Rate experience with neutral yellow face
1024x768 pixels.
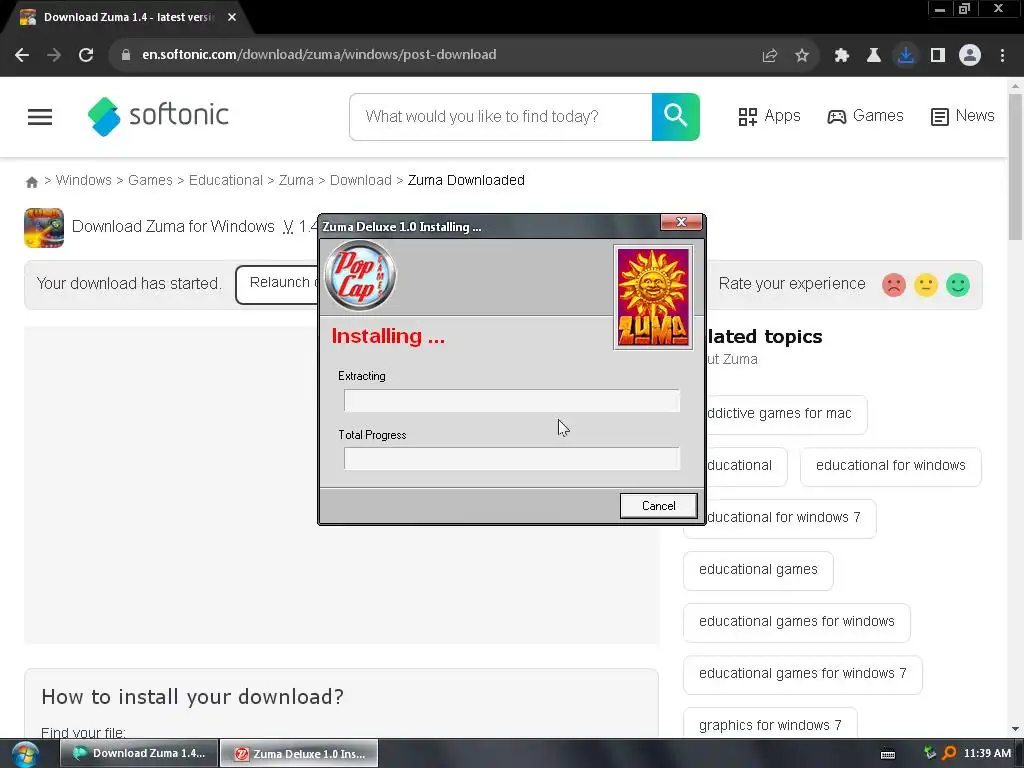925,285
